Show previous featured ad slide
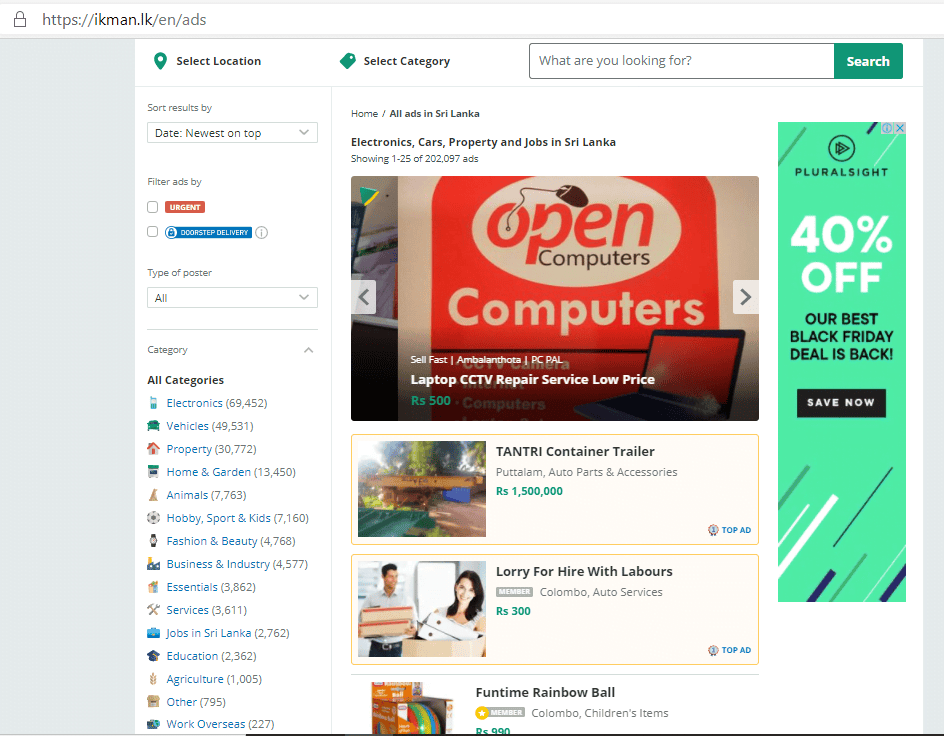Image resolution: width=944 pixels, height=736 pixels. click(364, 297)
